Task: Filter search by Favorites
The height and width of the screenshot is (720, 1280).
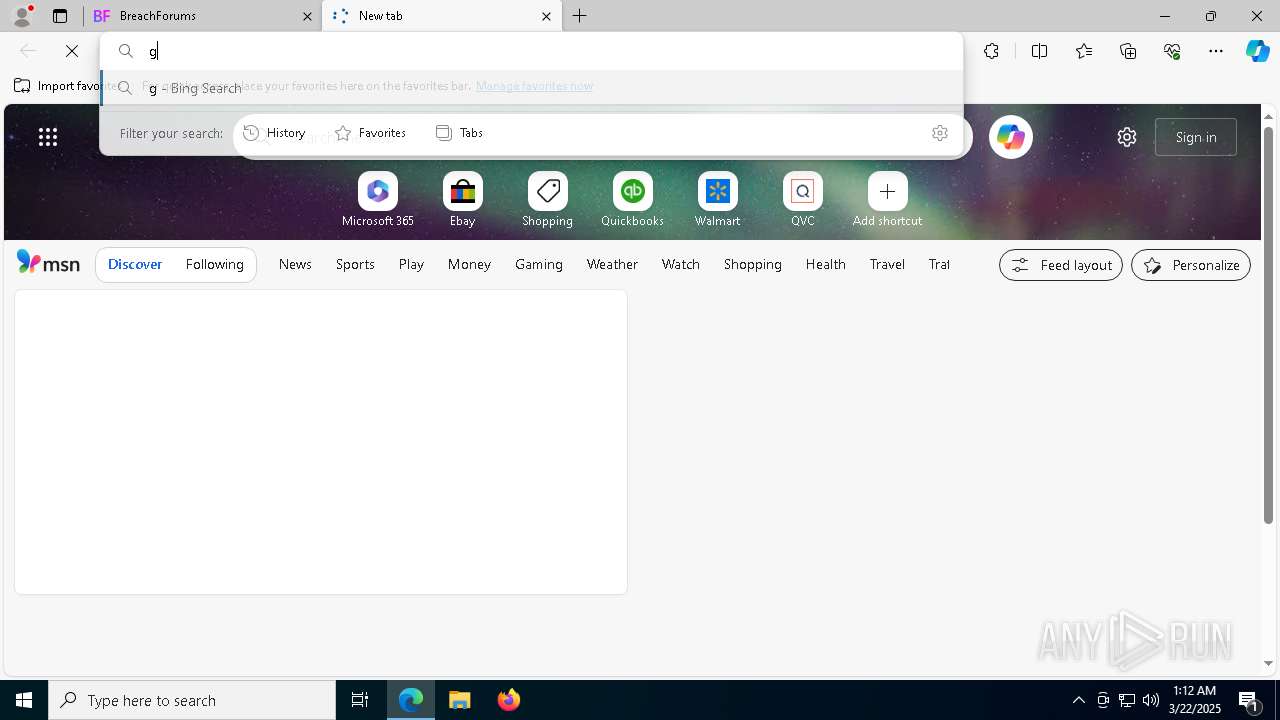Action: pos(371,133)
